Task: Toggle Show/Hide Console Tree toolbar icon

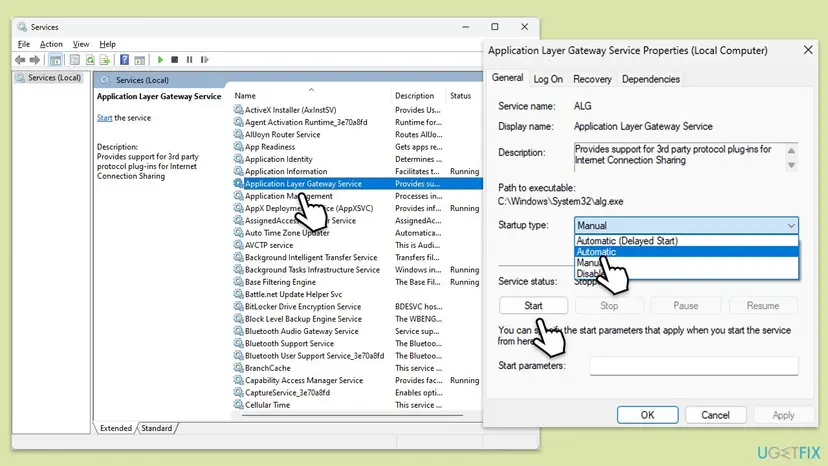Action: click(55, 60)
